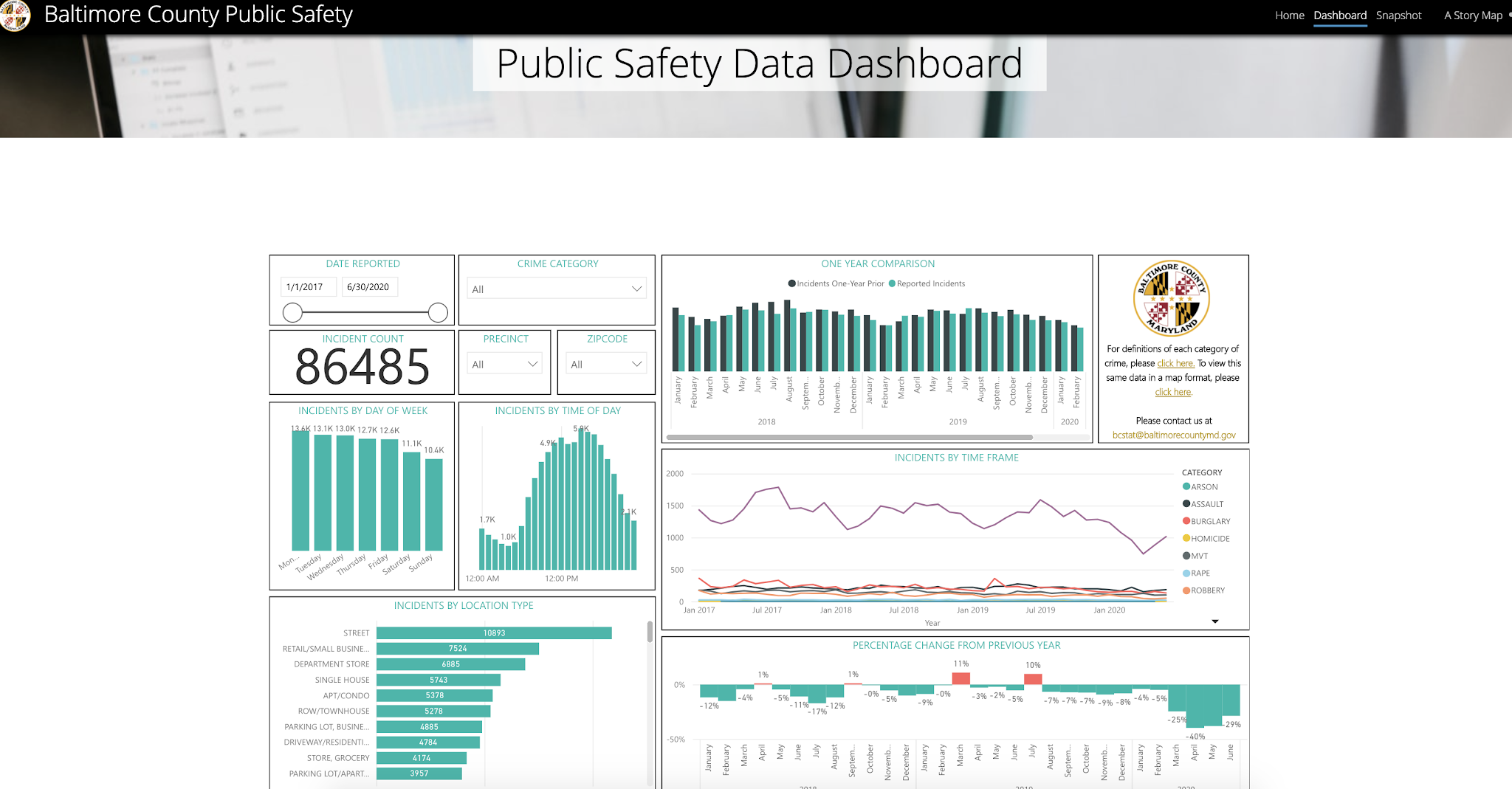Viewport: 1512px width, 789px height.
Task: Toggle the ASSAULT category in the legend
Action: (1187, 503)
